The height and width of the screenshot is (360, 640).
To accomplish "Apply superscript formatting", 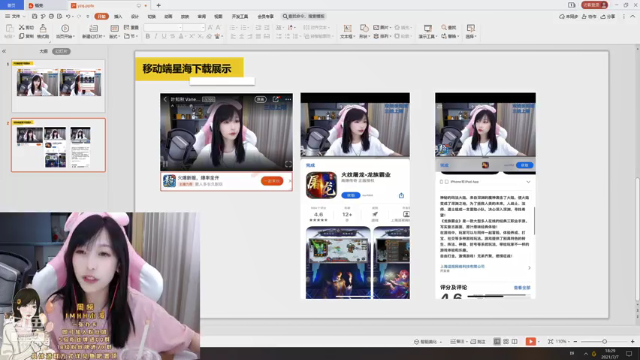I will (x=191, y=36).
